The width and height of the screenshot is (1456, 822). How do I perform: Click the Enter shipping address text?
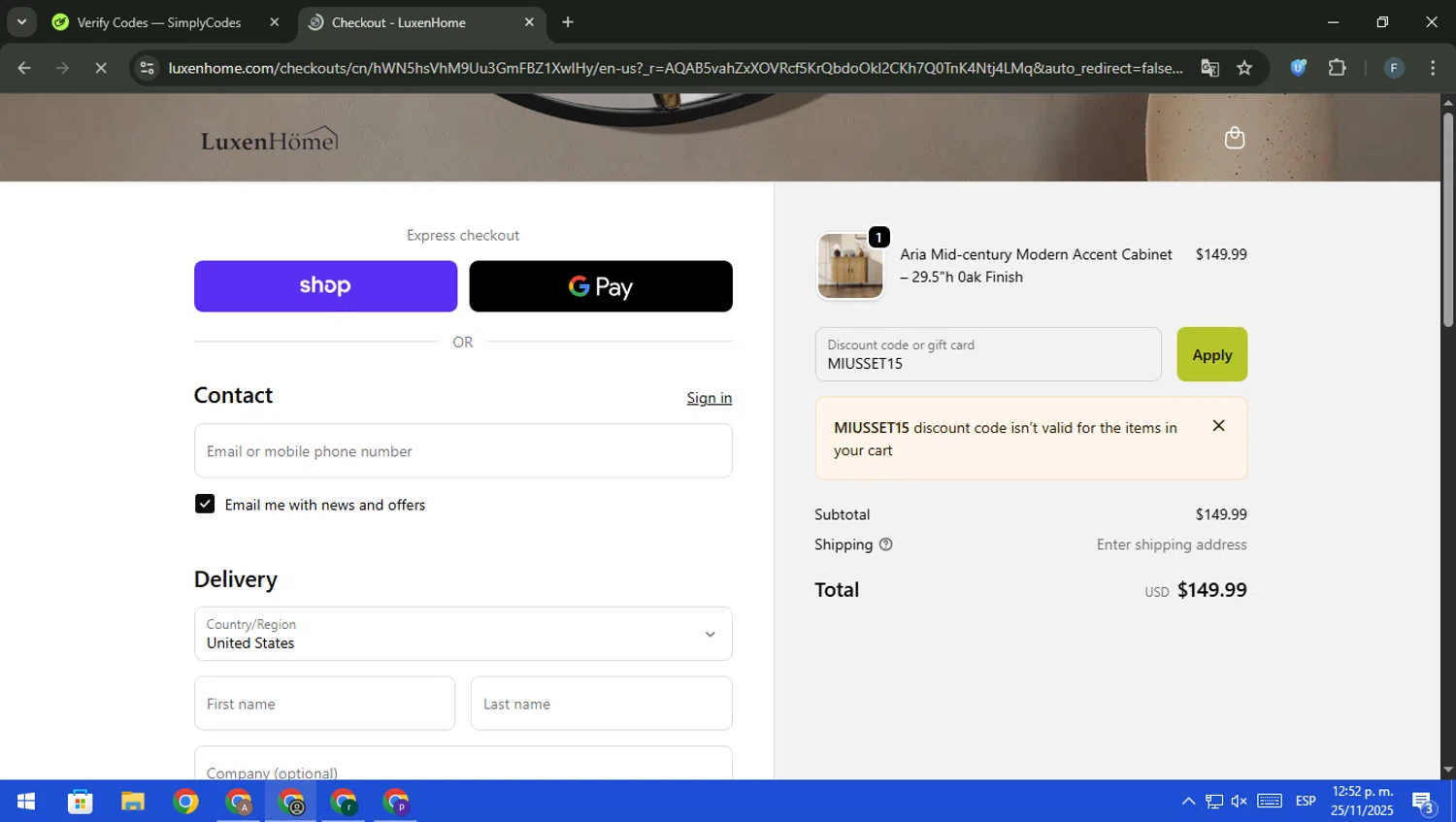point(1172,544)
